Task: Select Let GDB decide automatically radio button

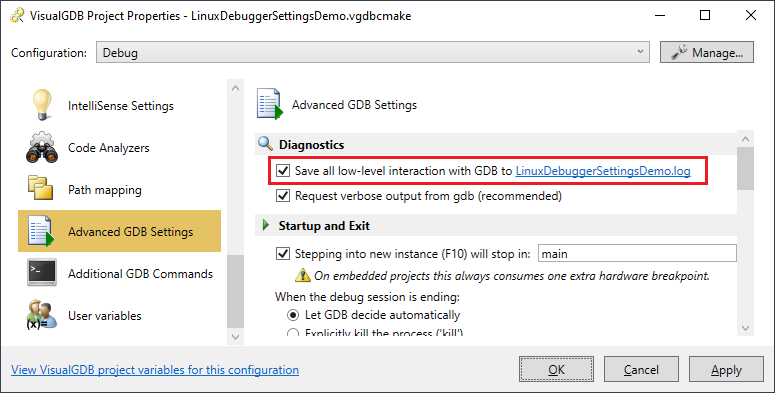Action: 293,315
